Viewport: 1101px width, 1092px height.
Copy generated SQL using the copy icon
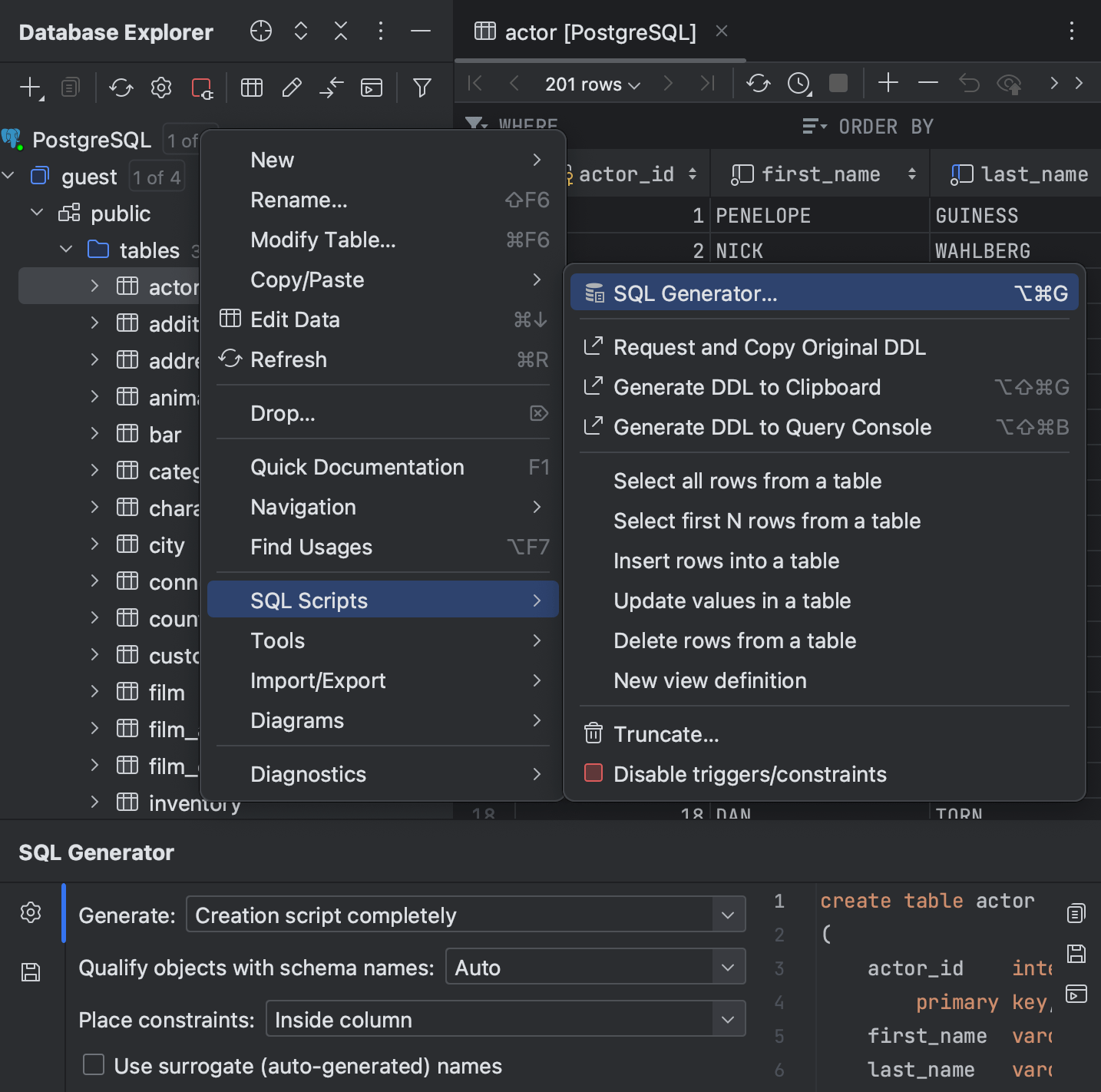(1075, 913)
